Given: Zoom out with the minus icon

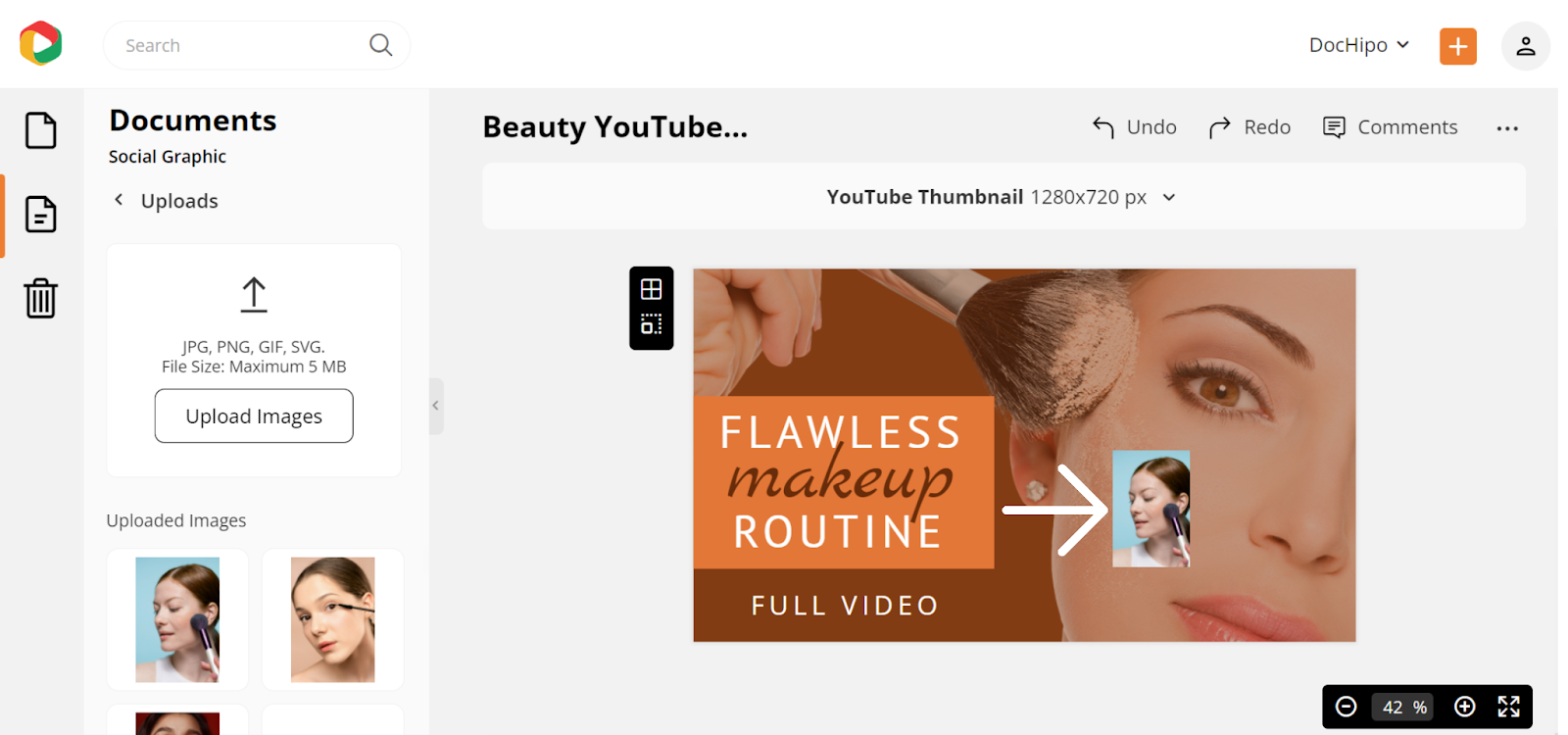Looking at the screenshot, I should (x=1347, y=707).
